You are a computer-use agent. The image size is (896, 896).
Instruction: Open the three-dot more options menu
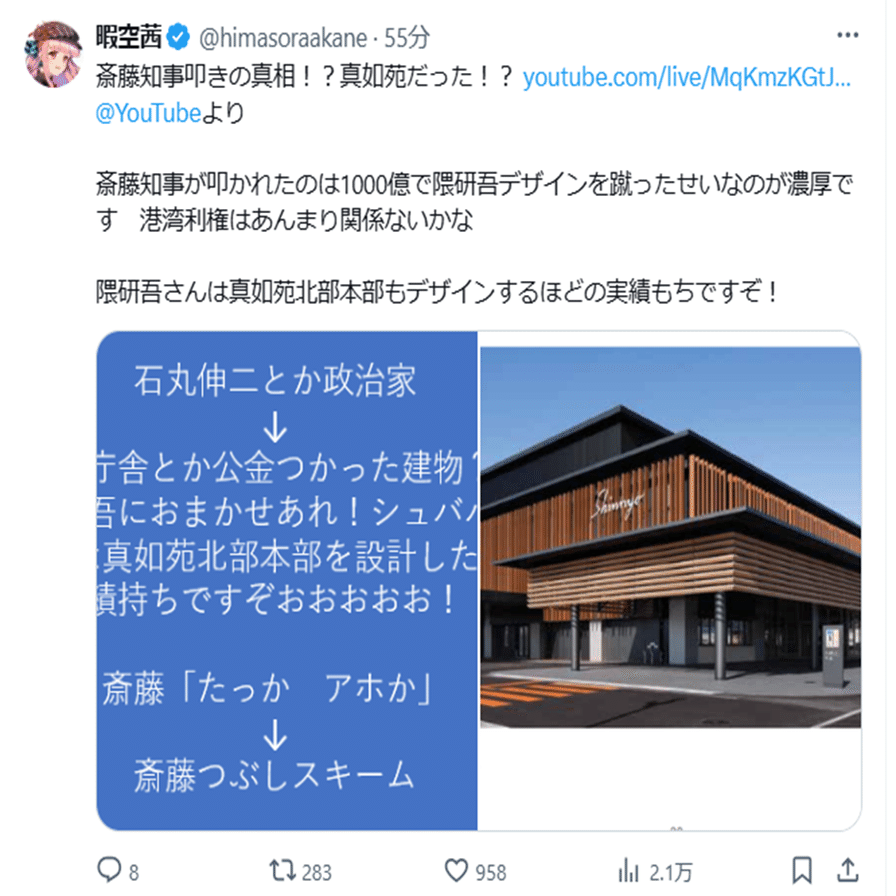tap(847, 35)
